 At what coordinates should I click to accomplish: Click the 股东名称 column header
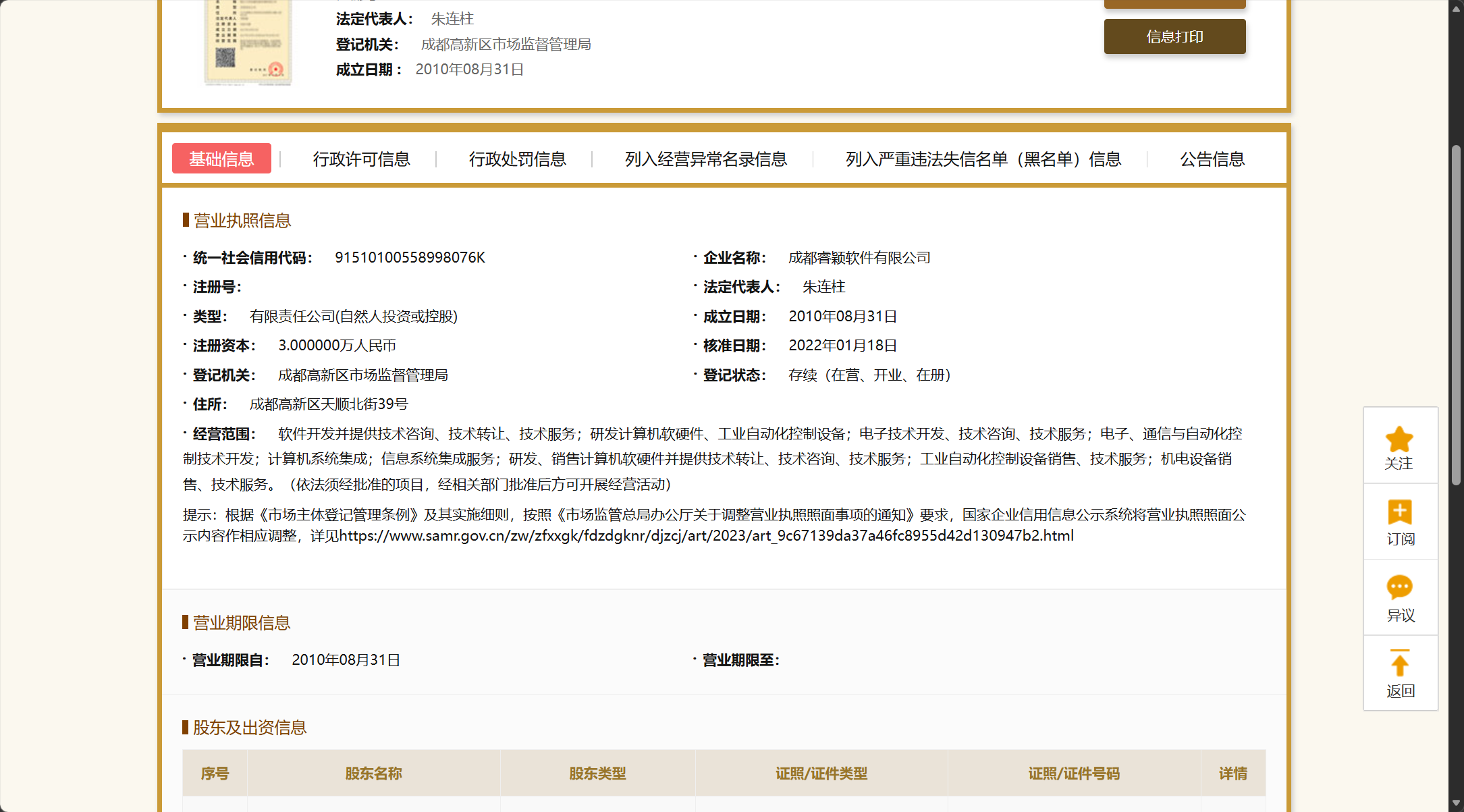(x=373, y=774)
